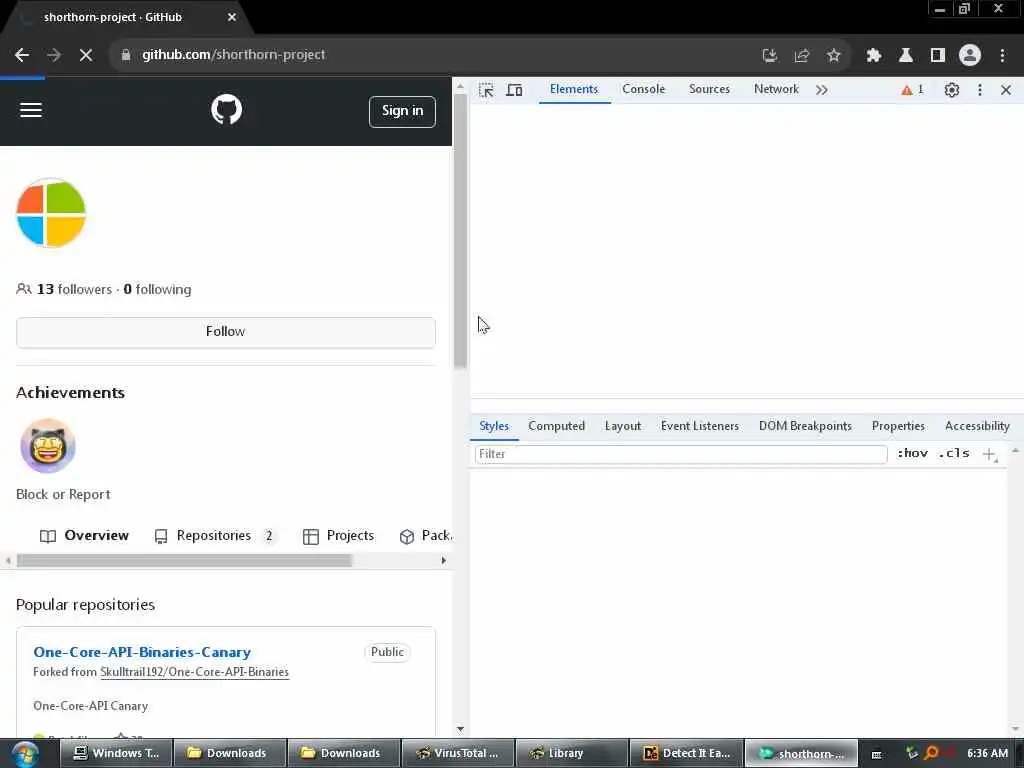Viewport: 1024px width, 768px height.
Task: Open DevTools settings gear
Action: coord(952,90)
